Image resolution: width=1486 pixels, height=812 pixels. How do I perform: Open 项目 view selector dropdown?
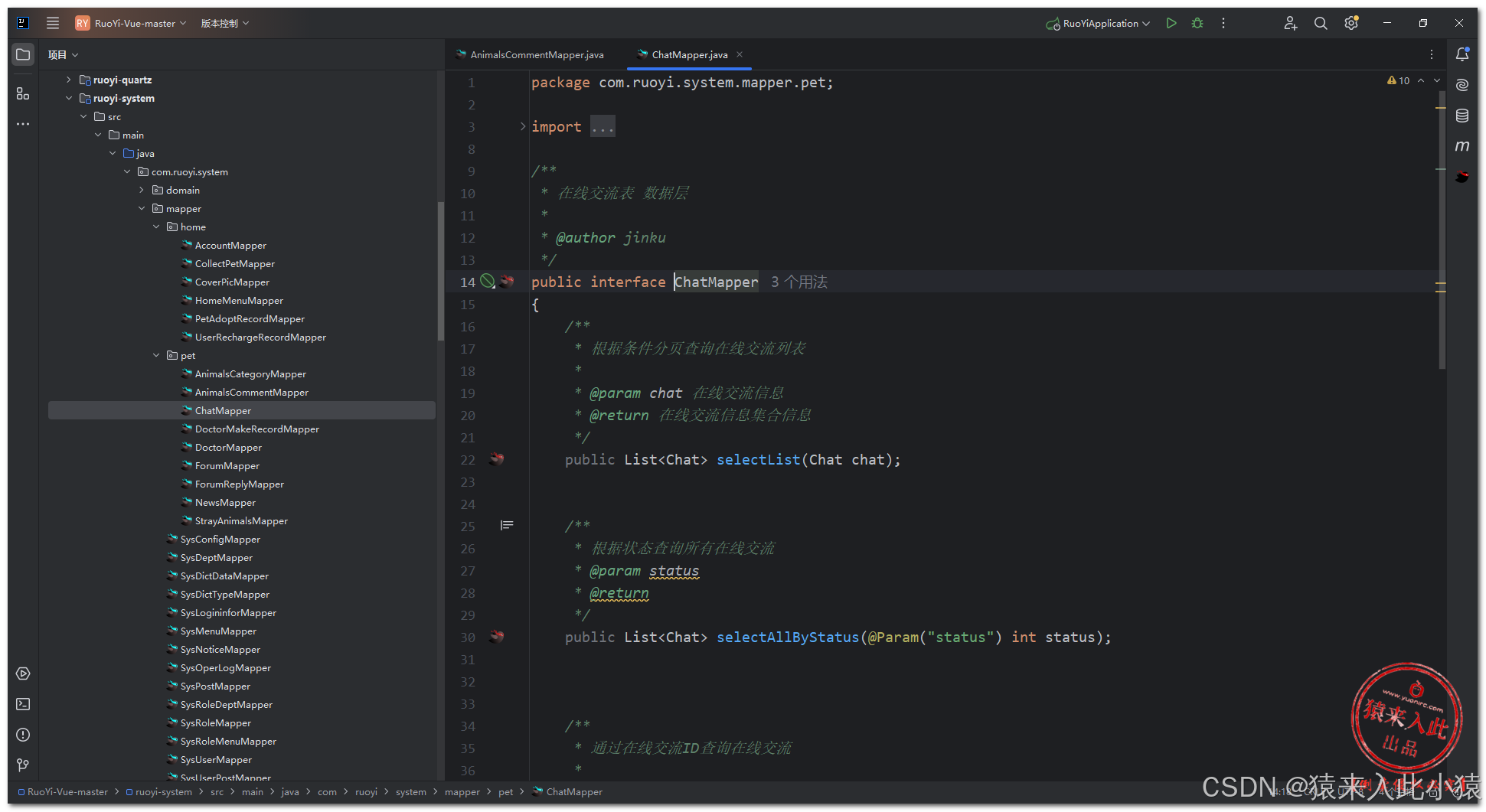63,54
